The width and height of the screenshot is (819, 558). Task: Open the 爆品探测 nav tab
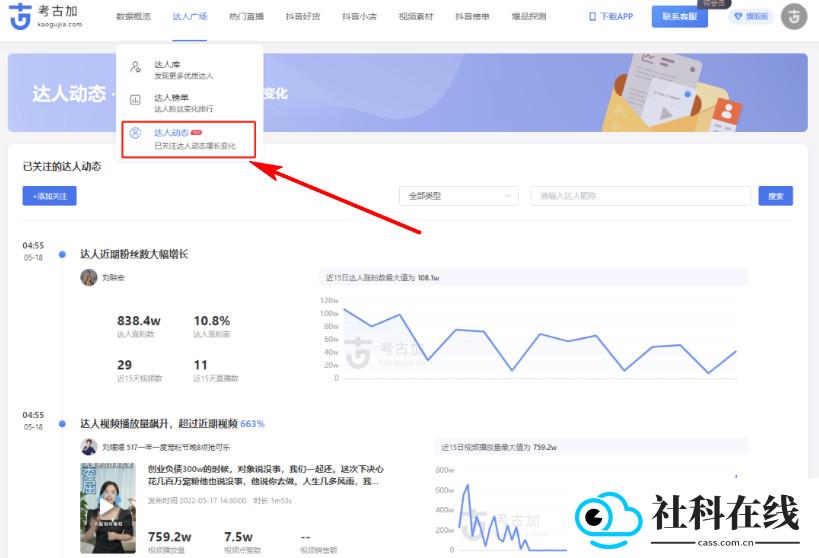pos(529,17)
